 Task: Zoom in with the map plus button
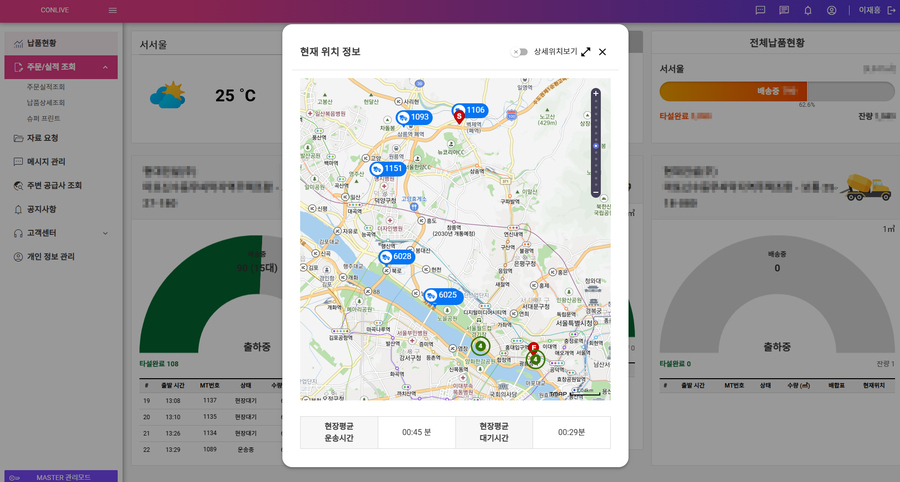click(596, 94)
